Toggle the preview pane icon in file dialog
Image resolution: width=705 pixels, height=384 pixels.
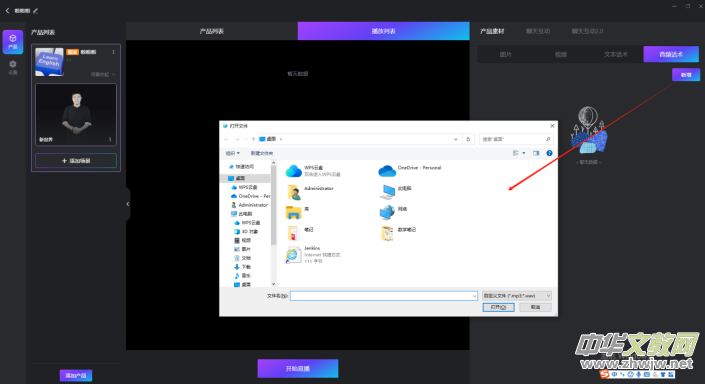[536, 153]
